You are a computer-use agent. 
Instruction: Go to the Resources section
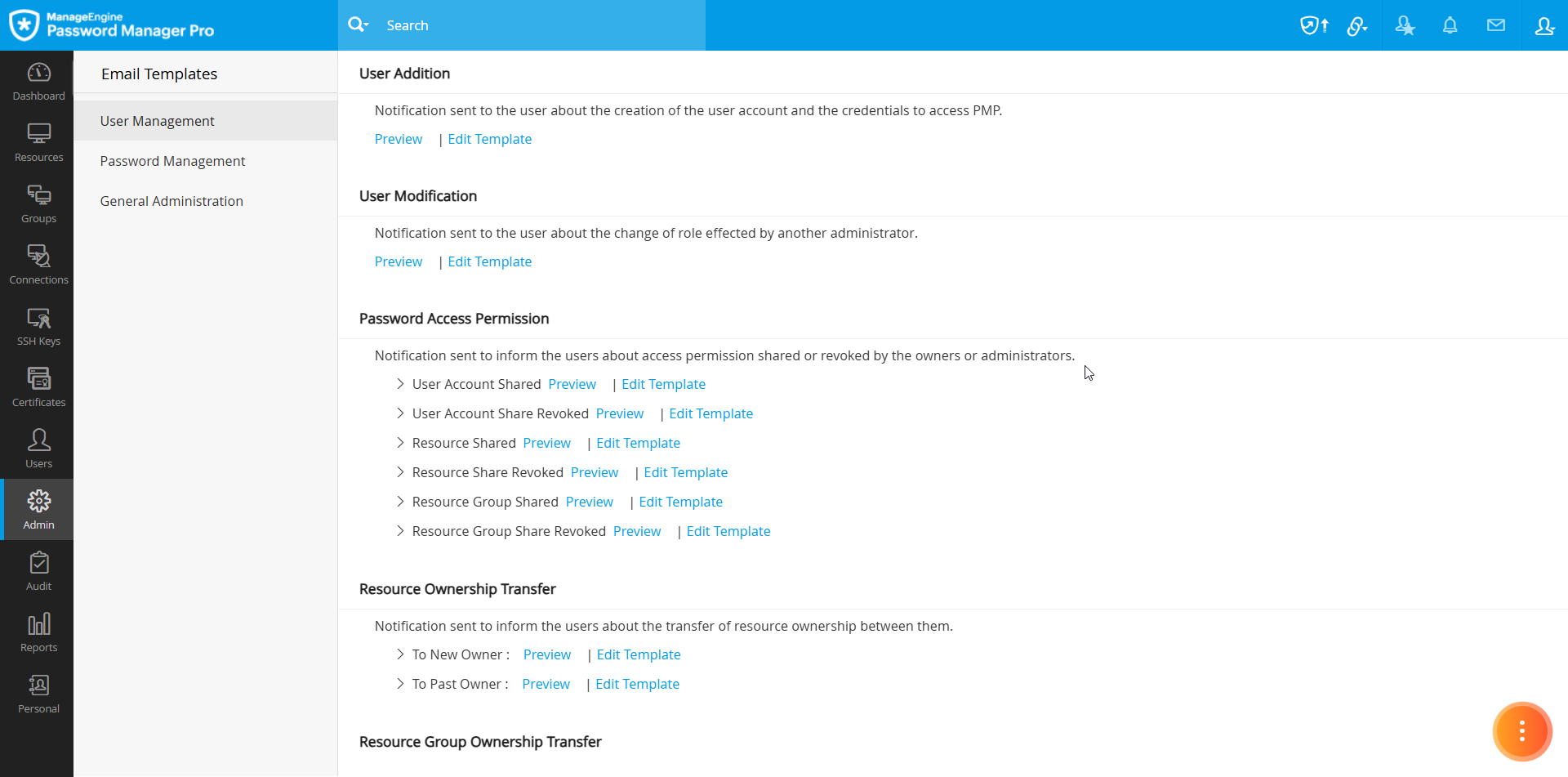38,143
